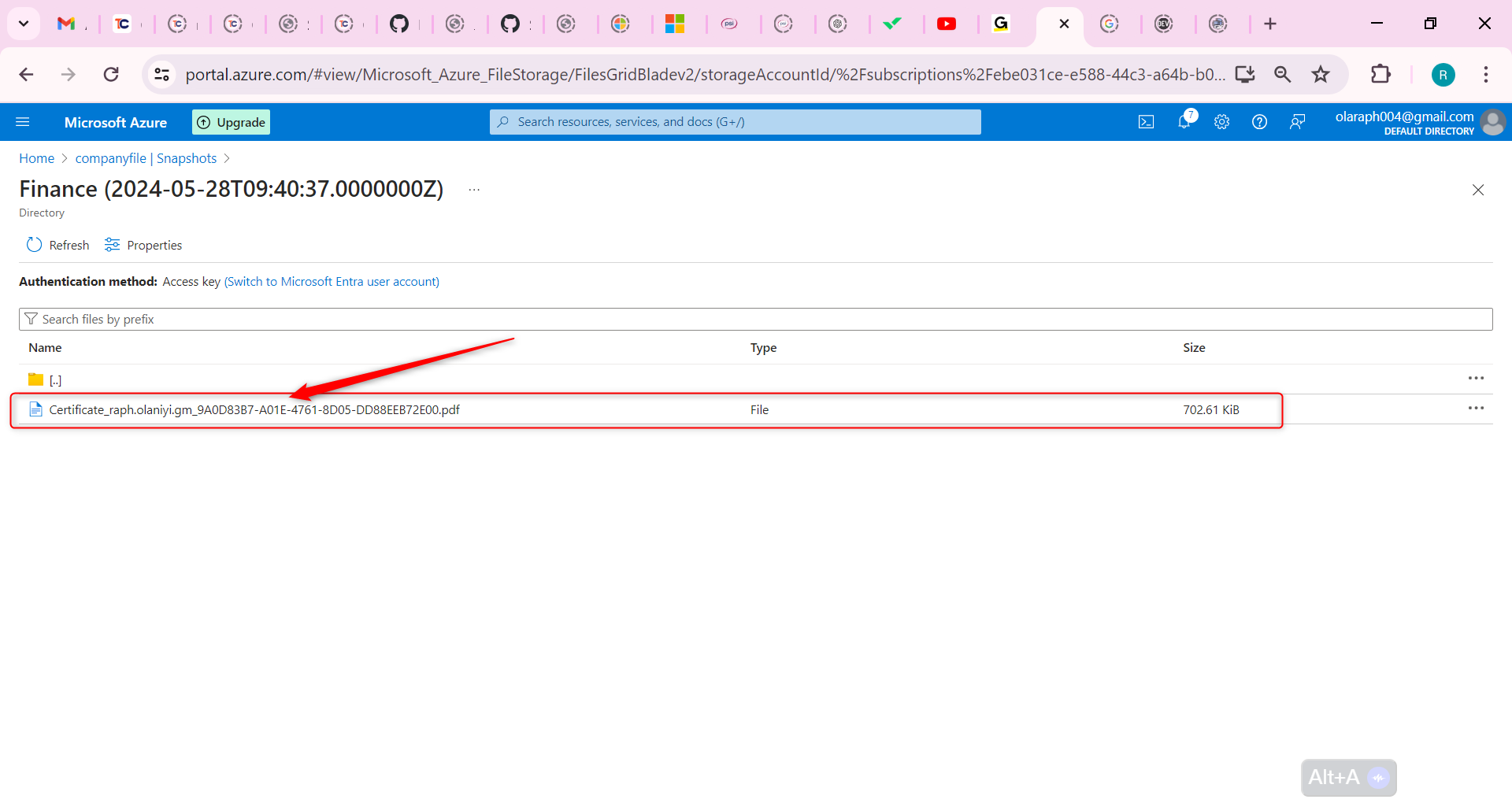This screenshot has width=1512, height=803.
Task: Open the portal hamburger menu
Action: [24, 121]
